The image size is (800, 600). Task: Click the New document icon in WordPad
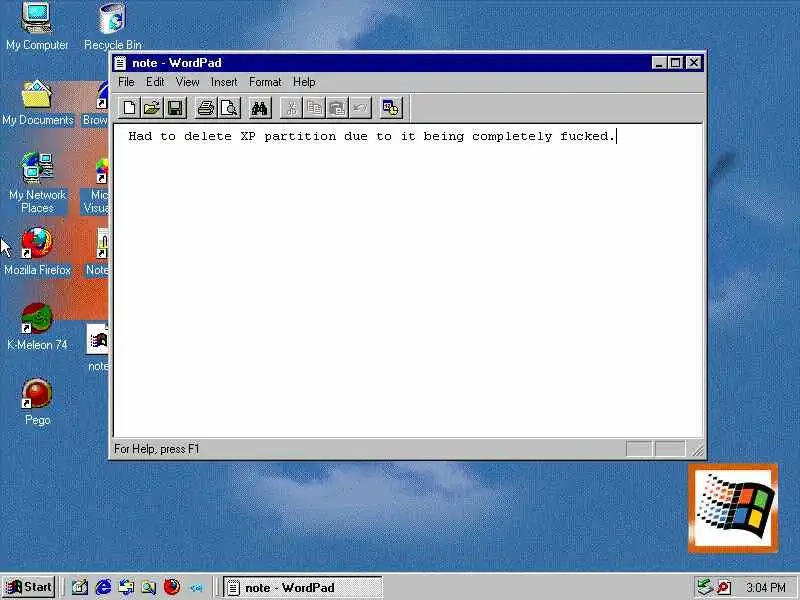pos(129,108)
